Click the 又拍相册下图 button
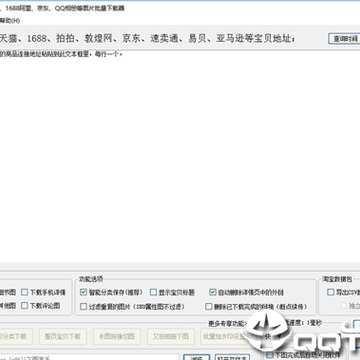Viewport: 360px width, 360px height. [171, 336]
